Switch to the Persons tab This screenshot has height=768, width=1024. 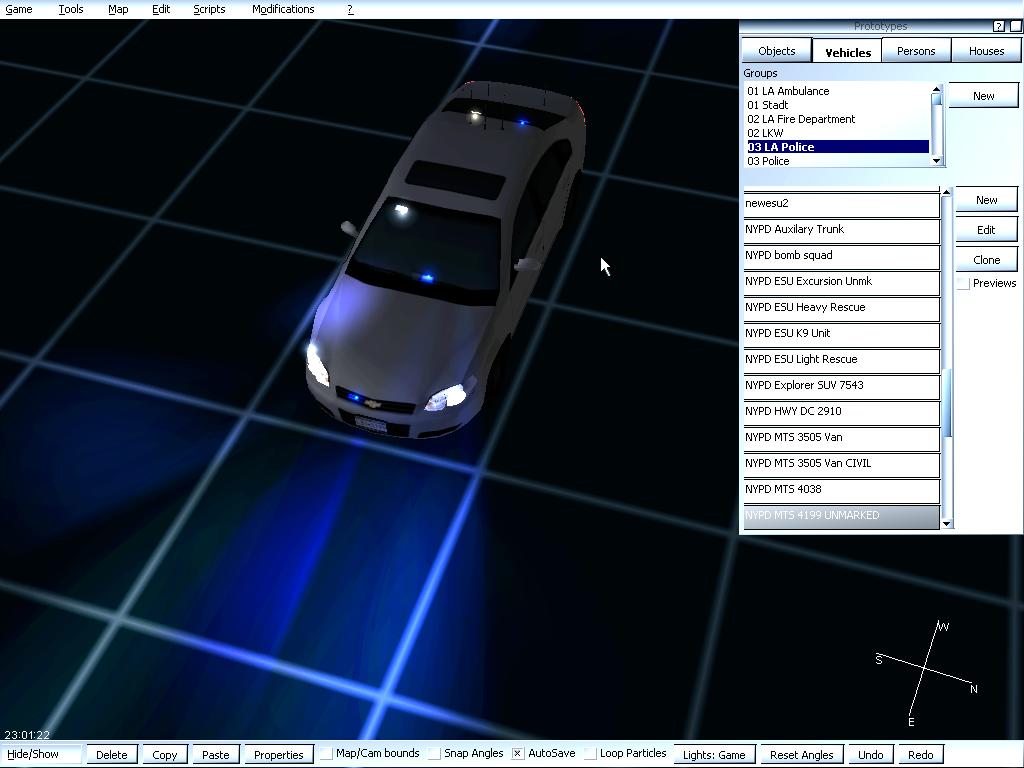click(916, 51)
